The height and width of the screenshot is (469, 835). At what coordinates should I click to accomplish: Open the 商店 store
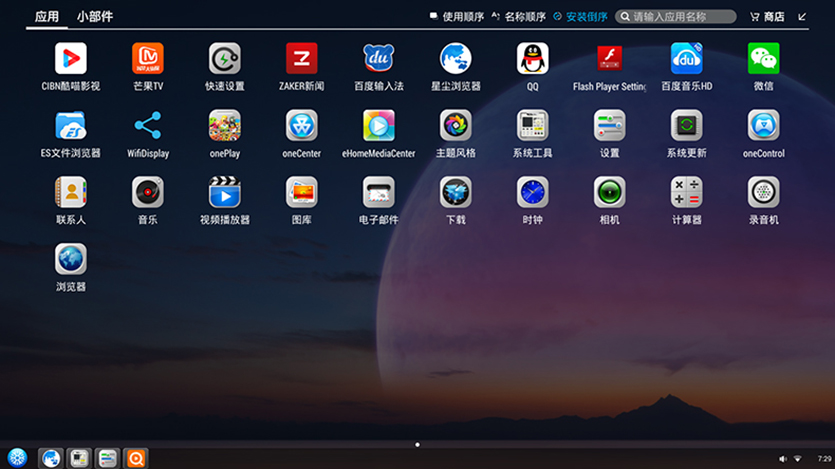[x=767, y=17]
